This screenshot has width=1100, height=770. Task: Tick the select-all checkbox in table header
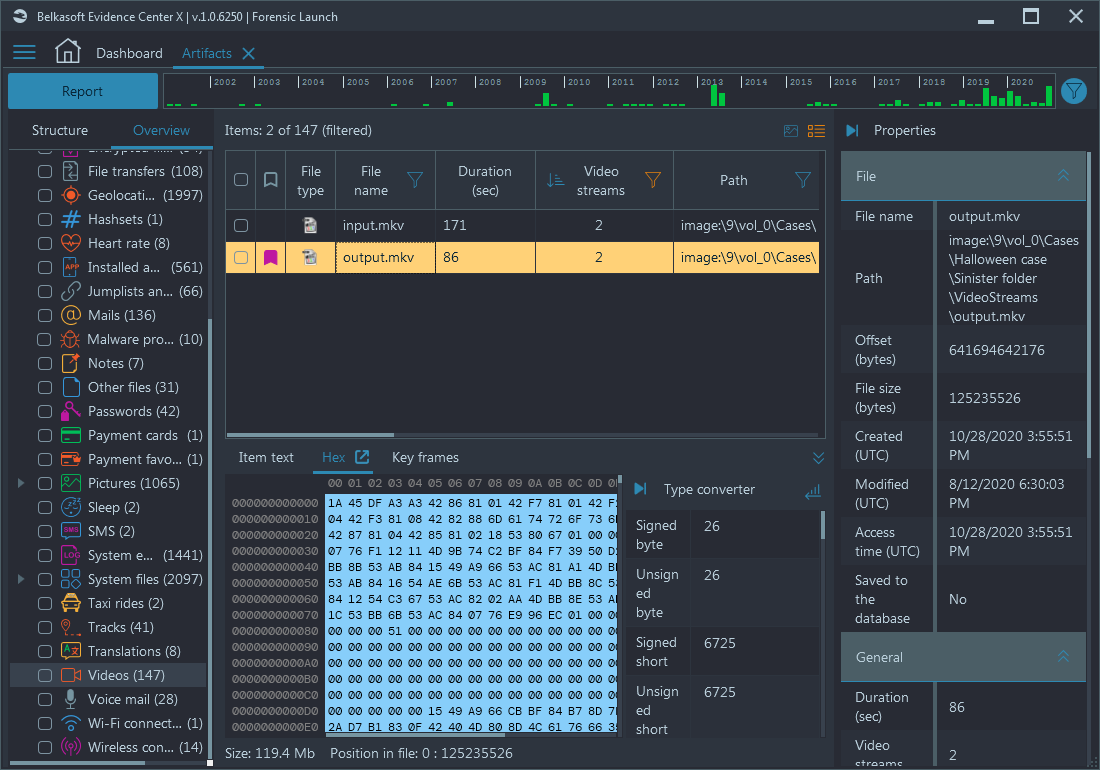[241, 180]
